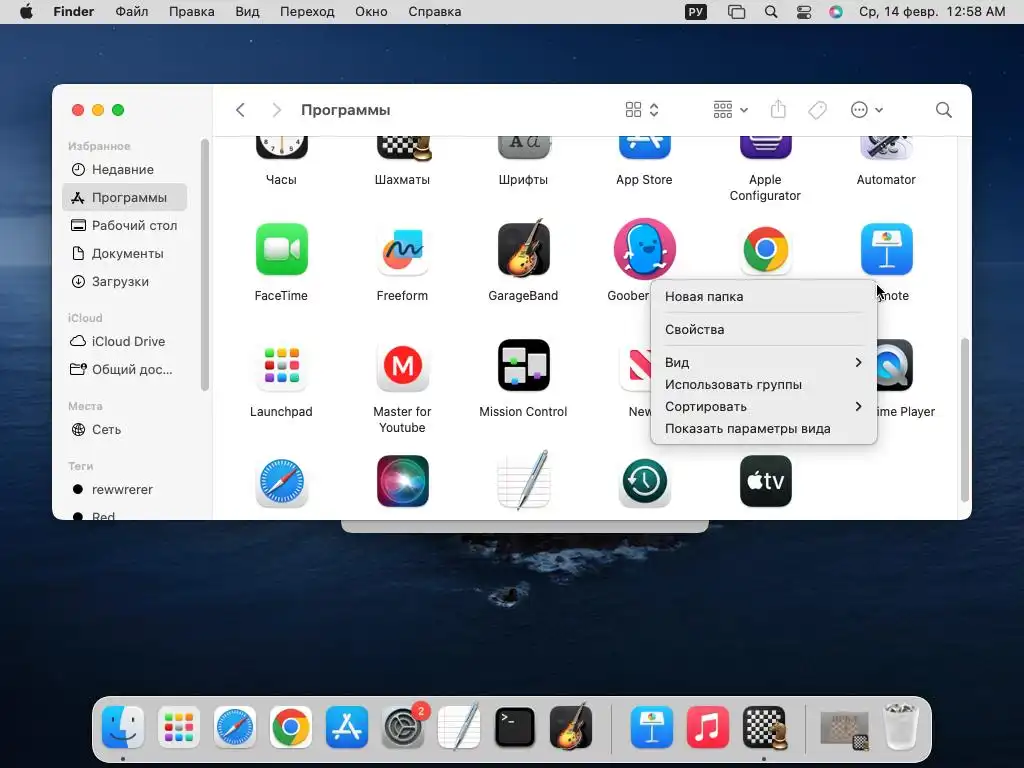Select the Mission Control app
This screenshot has height=768, width=1024.
[523, 365]
